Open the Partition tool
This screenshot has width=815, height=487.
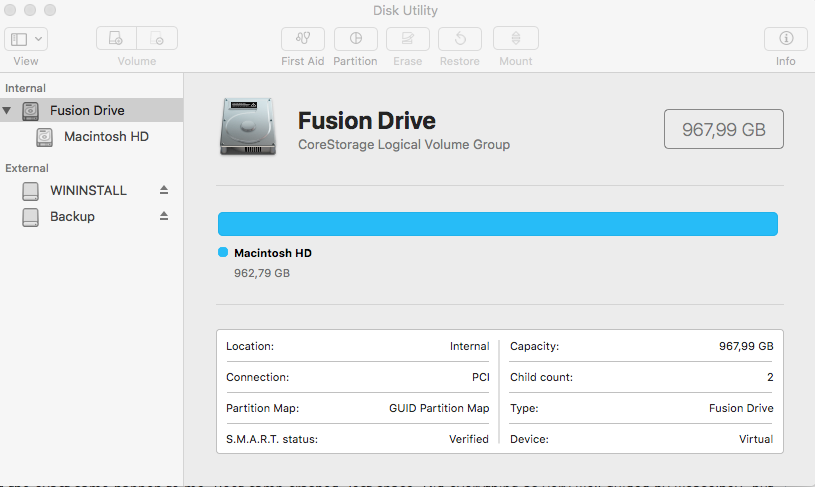pos(356,38)
